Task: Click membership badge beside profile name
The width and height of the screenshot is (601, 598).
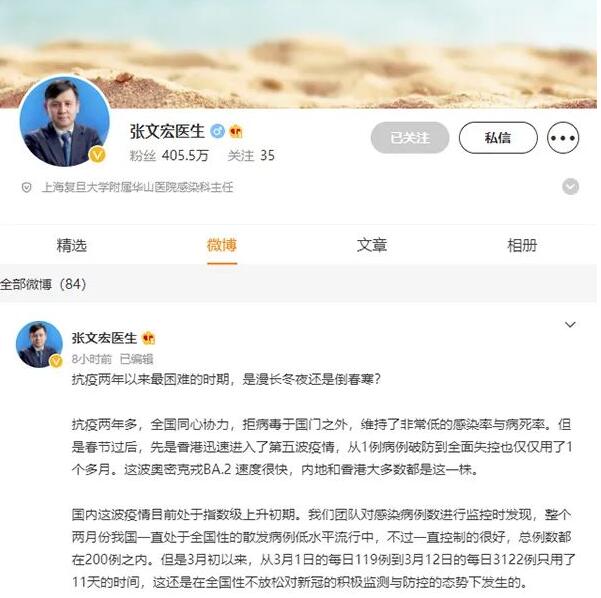Action: coord(235,131)
